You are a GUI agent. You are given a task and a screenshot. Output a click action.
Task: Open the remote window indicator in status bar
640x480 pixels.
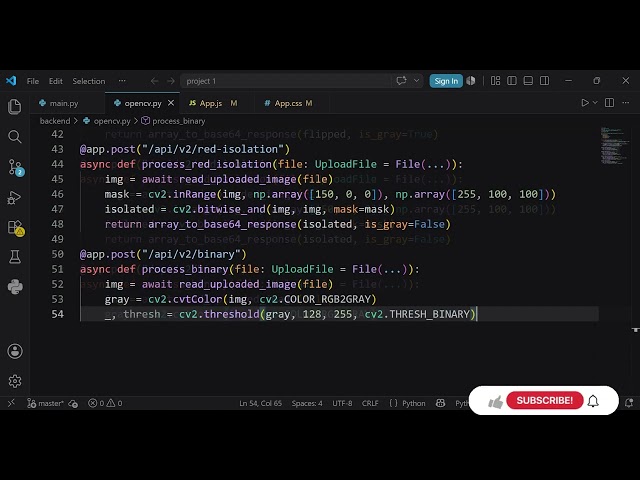click(11, 403)
